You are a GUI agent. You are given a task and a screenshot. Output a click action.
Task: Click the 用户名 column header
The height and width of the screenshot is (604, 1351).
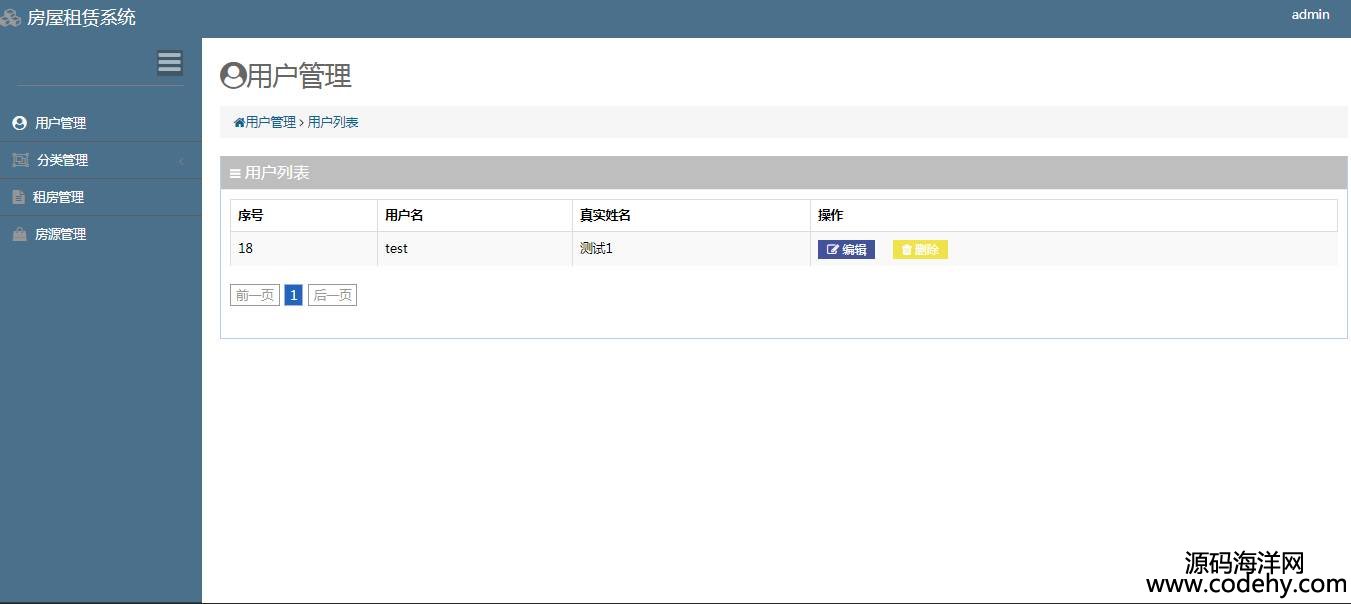(475, 215)
